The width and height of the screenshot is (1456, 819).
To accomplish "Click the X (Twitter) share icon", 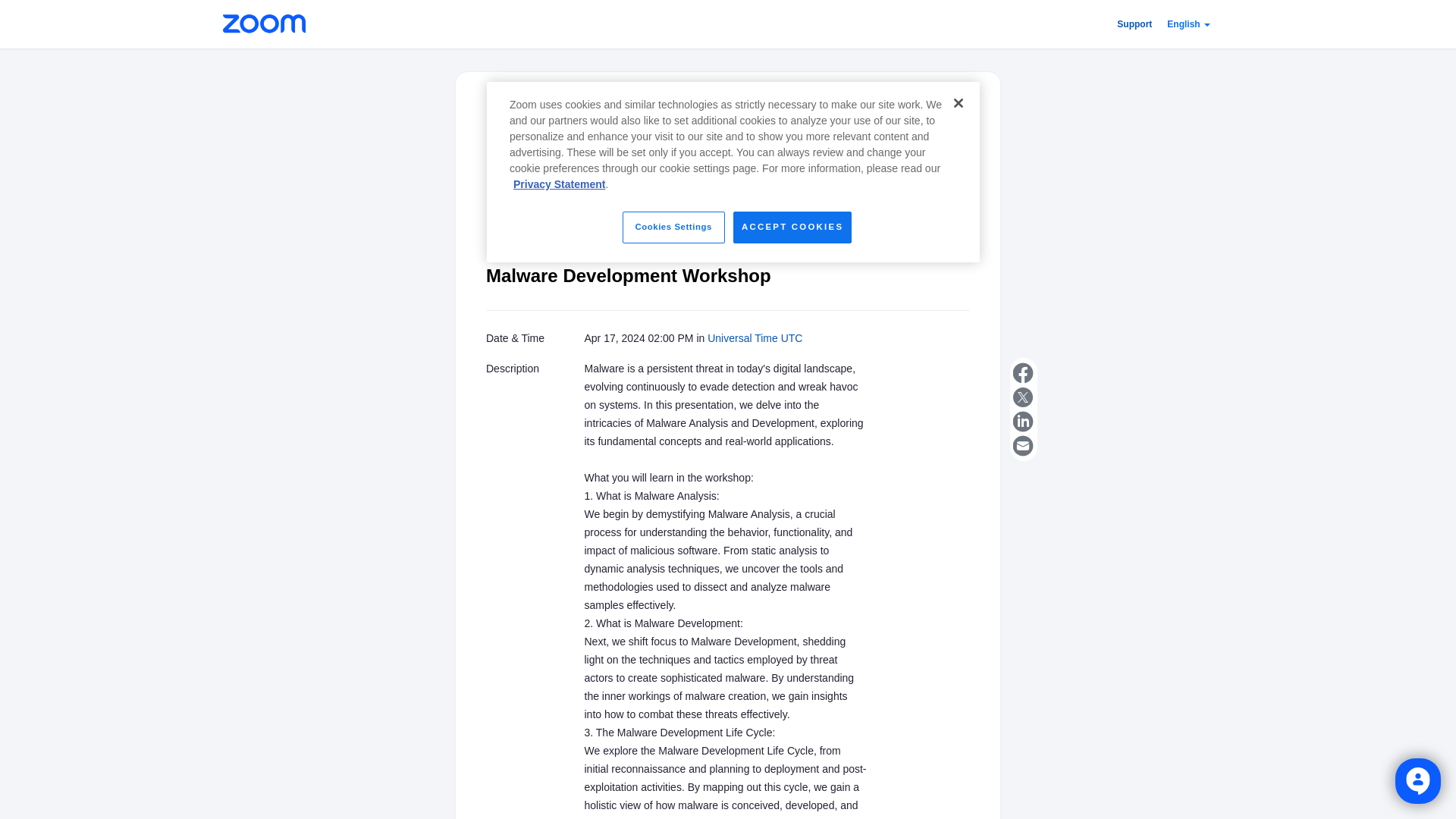I will 1022,397.
